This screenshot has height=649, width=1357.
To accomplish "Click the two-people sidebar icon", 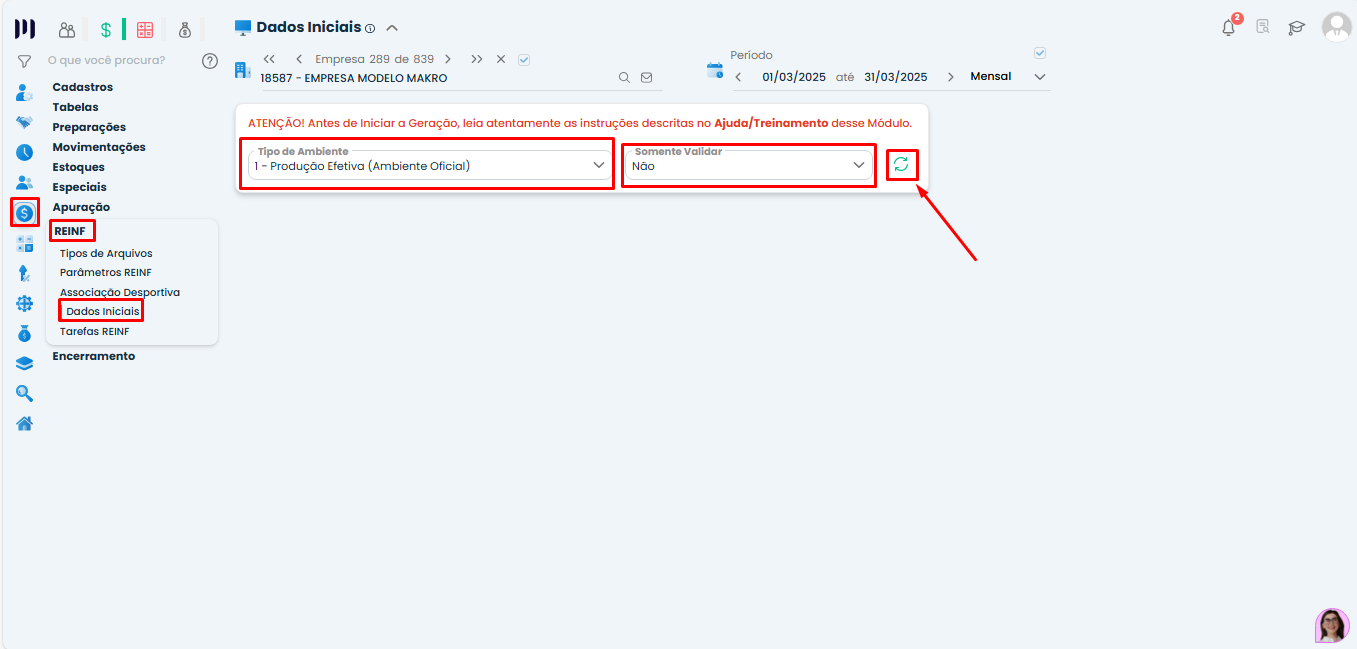I will pyautogui.click(x=25, y=183).
